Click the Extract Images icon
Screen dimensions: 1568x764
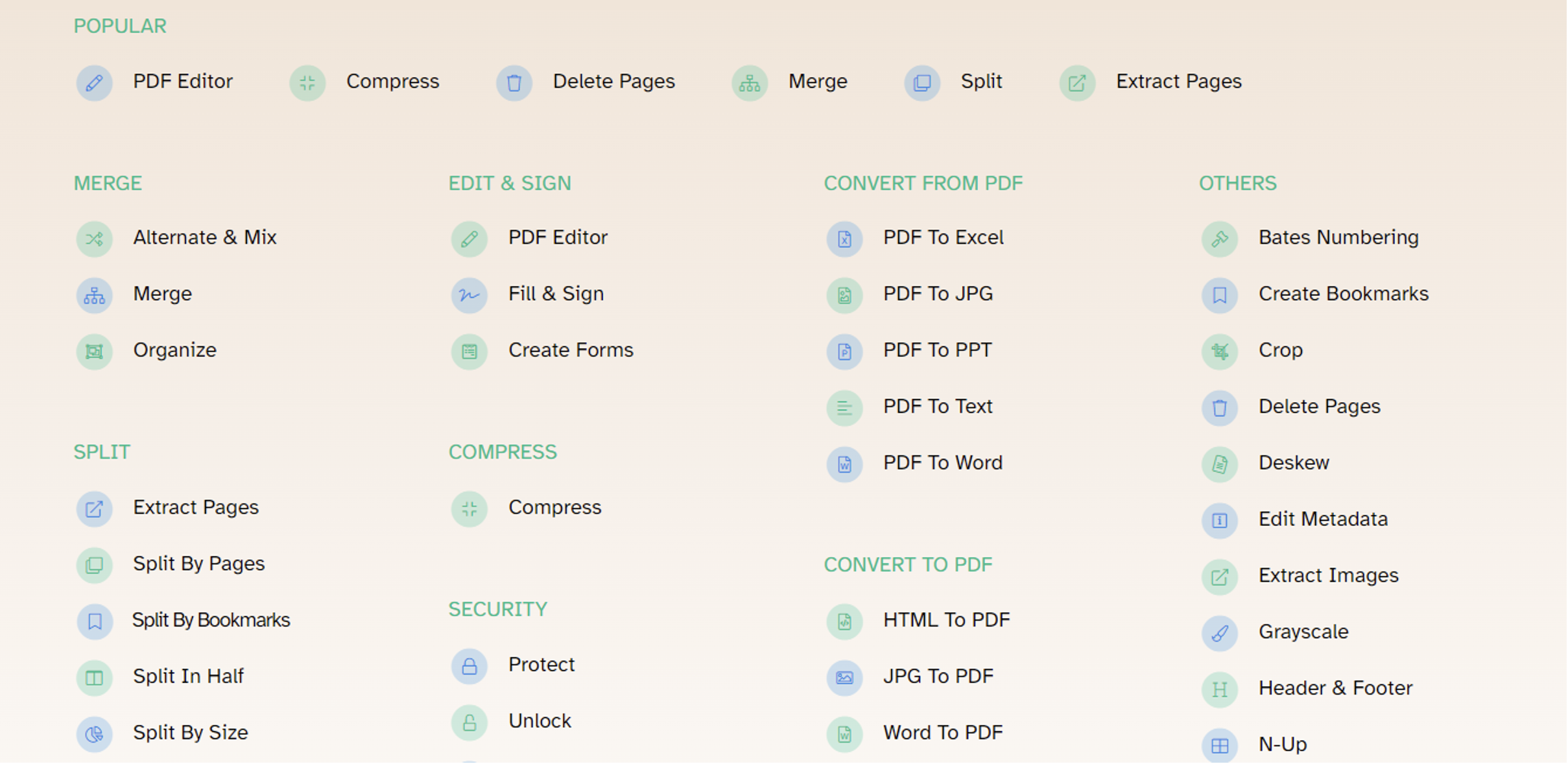1220,577
